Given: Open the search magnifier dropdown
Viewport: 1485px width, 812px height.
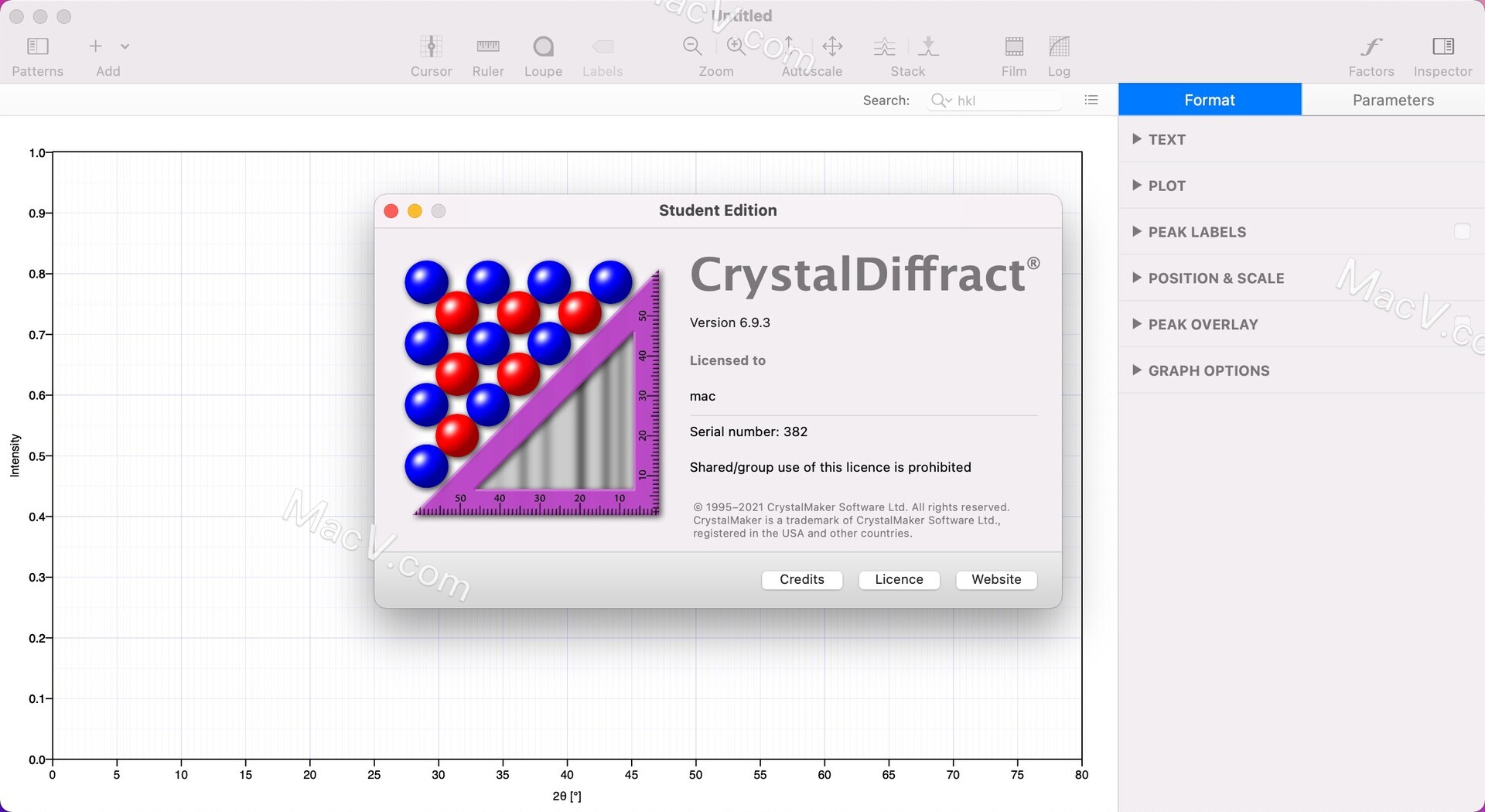Looking at the screenshot, I should click(941, 100).
